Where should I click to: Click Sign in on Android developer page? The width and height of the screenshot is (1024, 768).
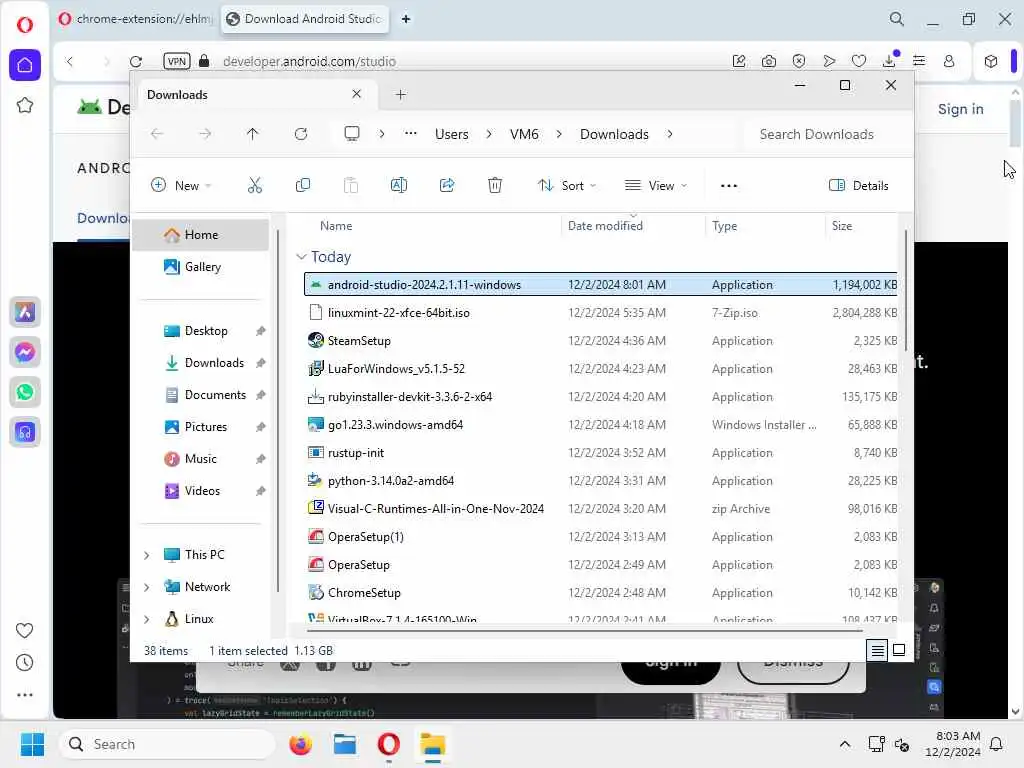[x=961, y=109]
